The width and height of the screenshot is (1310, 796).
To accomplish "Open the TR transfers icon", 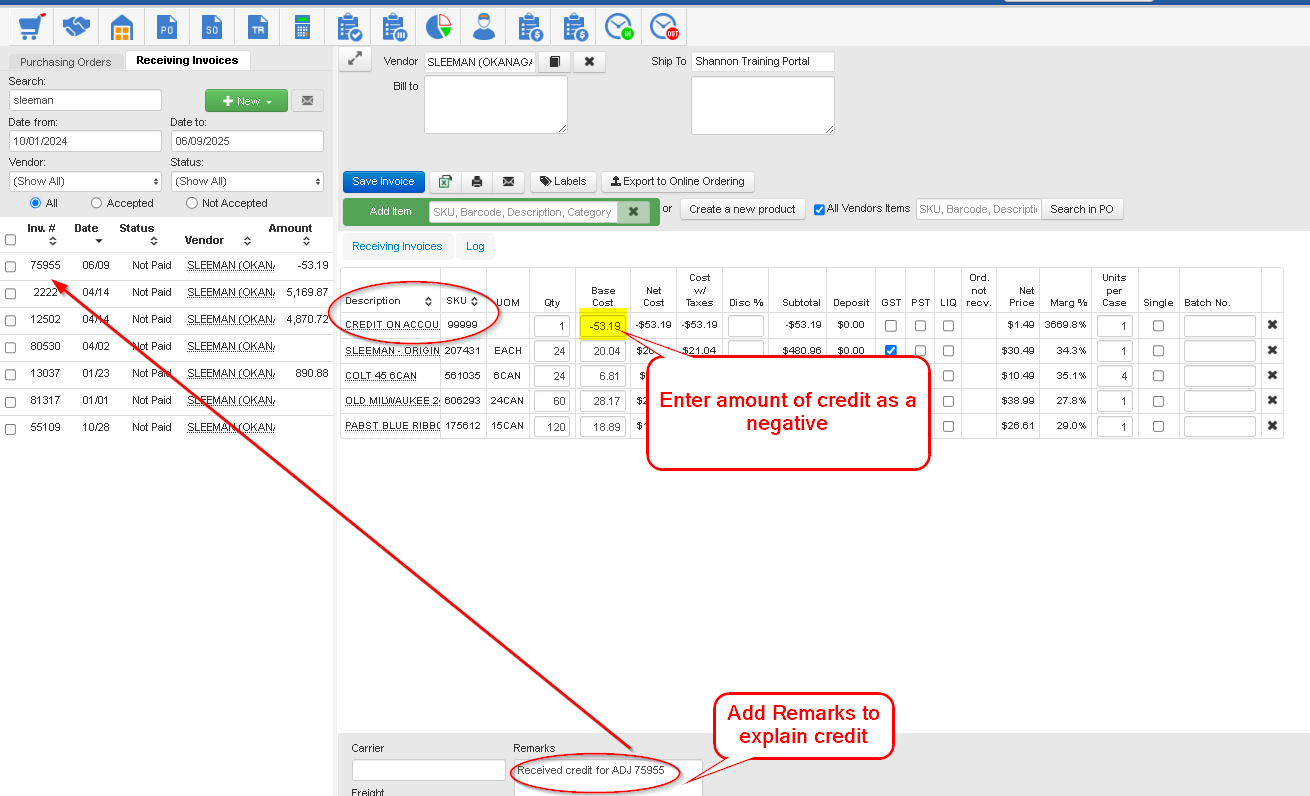I will point(257,27).
